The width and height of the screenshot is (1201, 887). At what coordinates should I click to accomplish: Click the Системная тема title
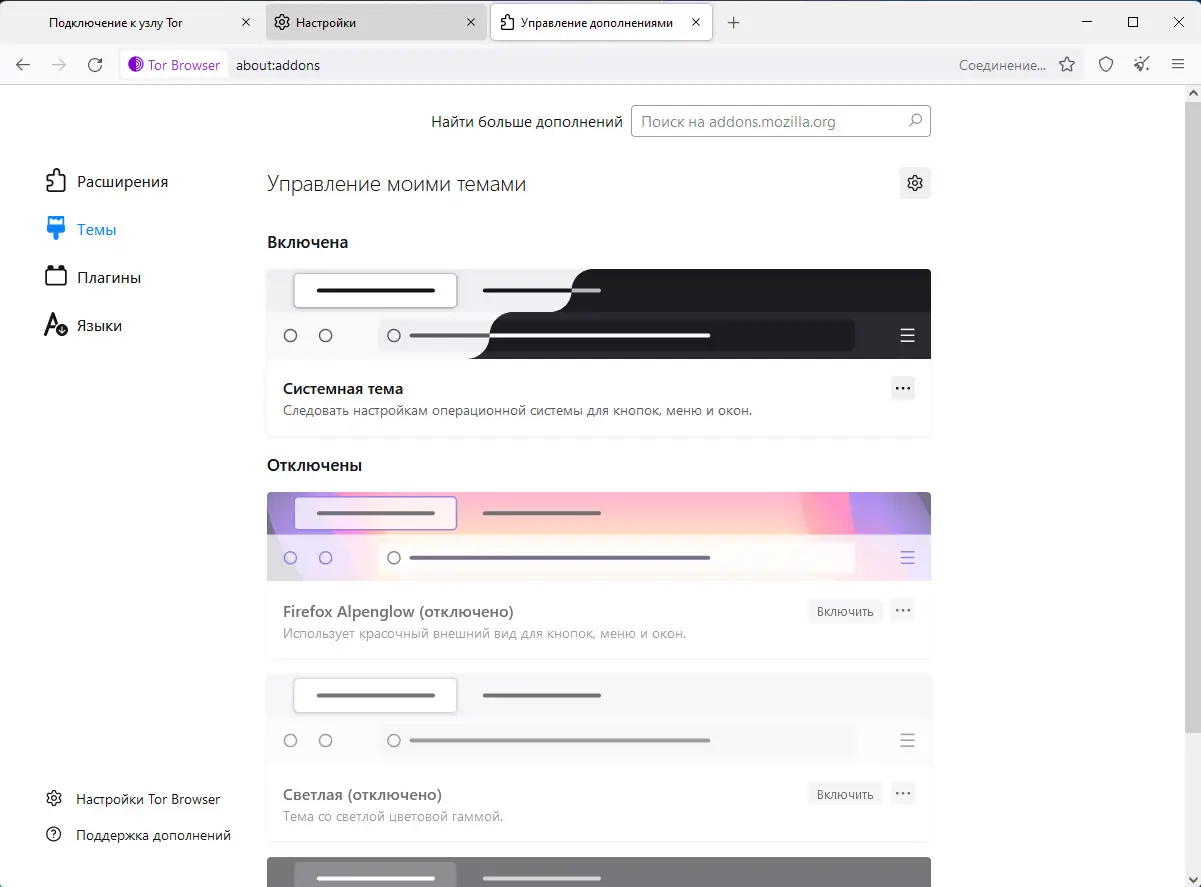click(343, 388)
